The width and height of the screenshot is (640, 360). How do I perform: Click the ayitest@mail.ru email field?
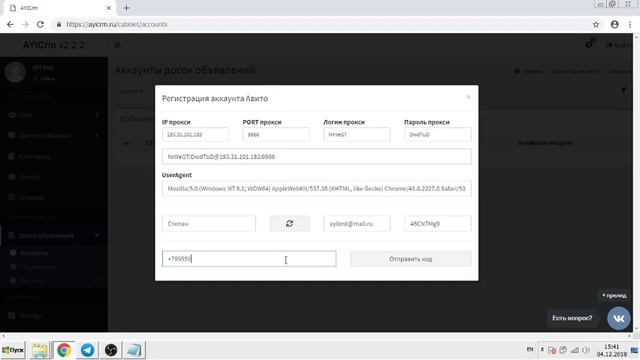click(x=357, y=224)
